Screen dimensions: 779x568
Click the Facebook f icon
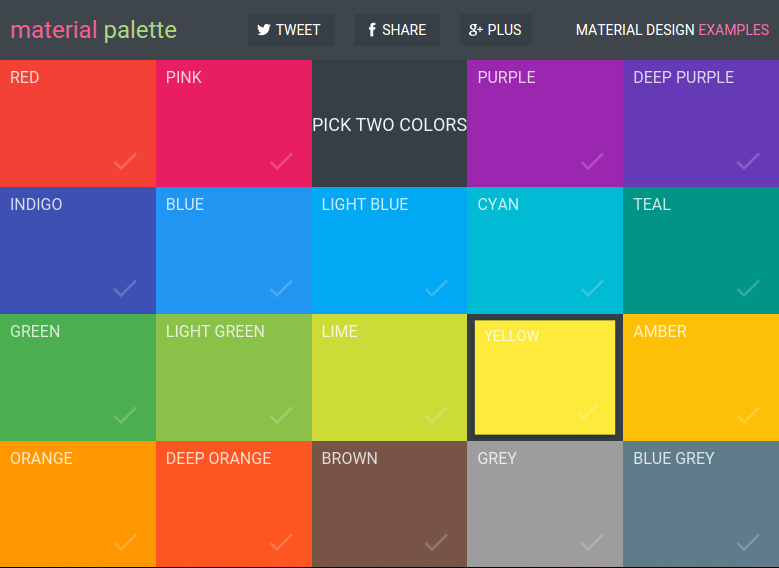click(372, 30)
